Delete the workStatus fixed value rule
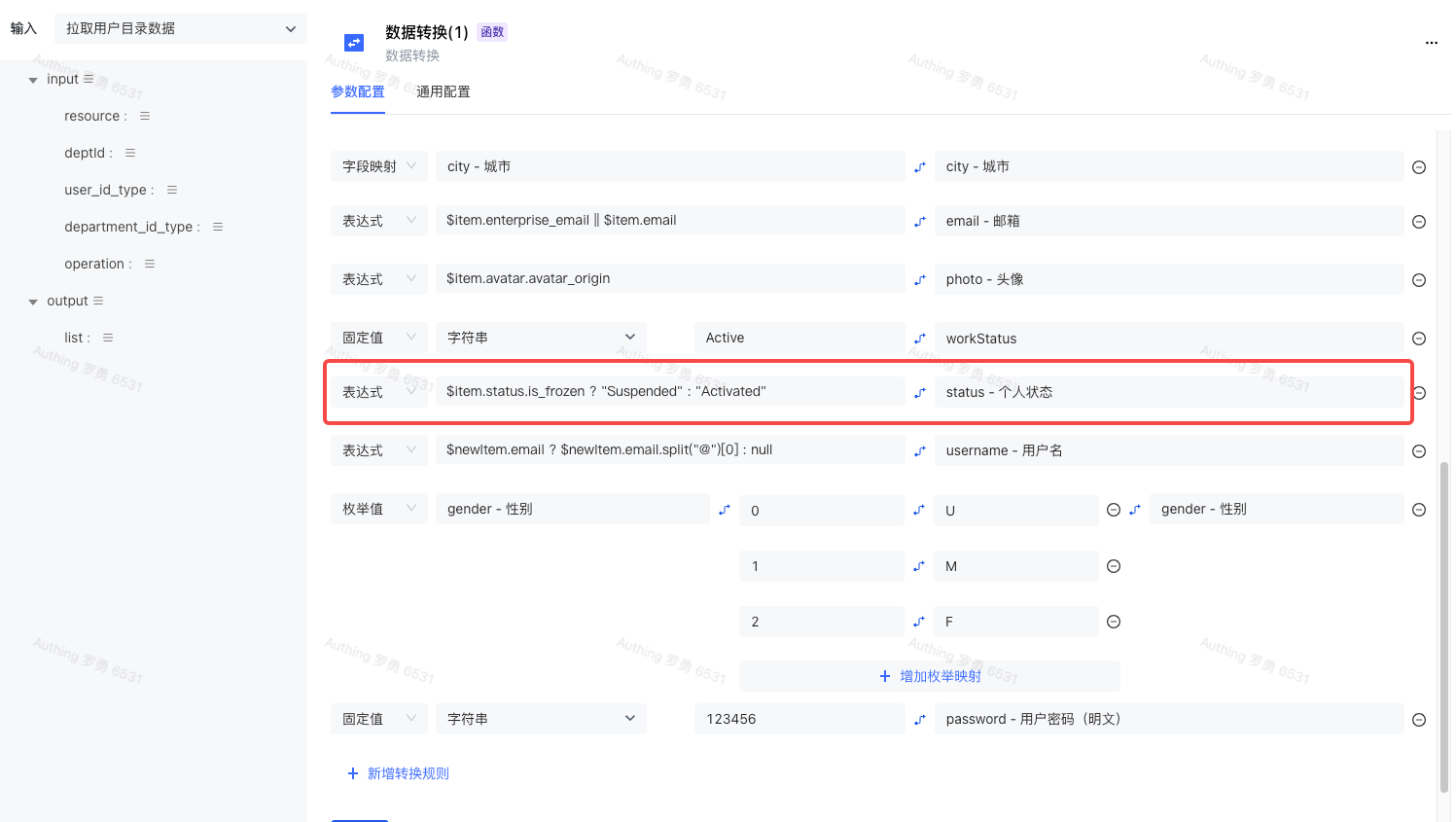 (x=1419, y=339)
